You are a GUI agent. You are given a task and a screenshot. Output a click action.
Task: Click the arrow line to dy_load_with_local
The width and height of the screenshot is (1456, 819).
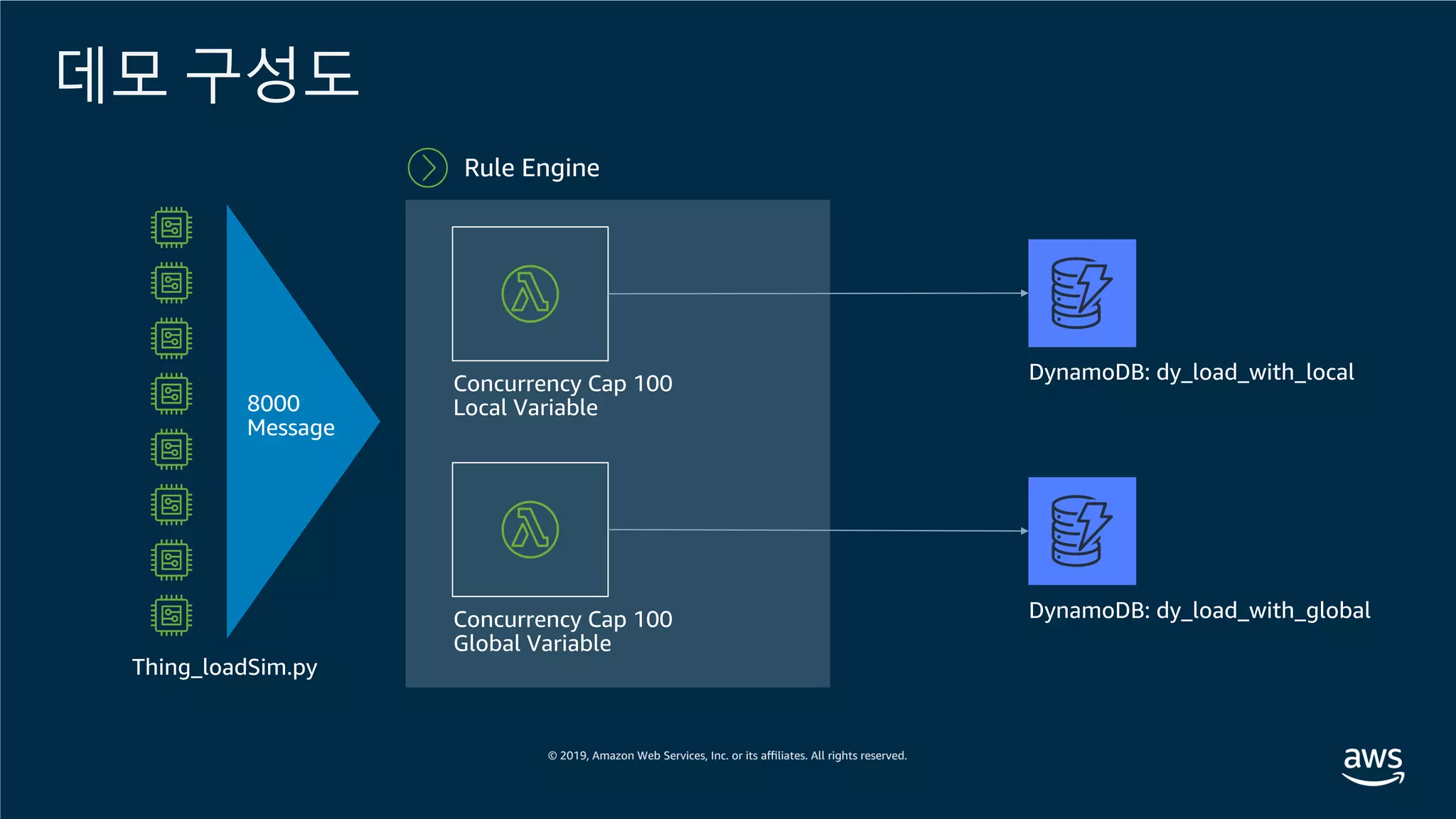coord(818,293)
